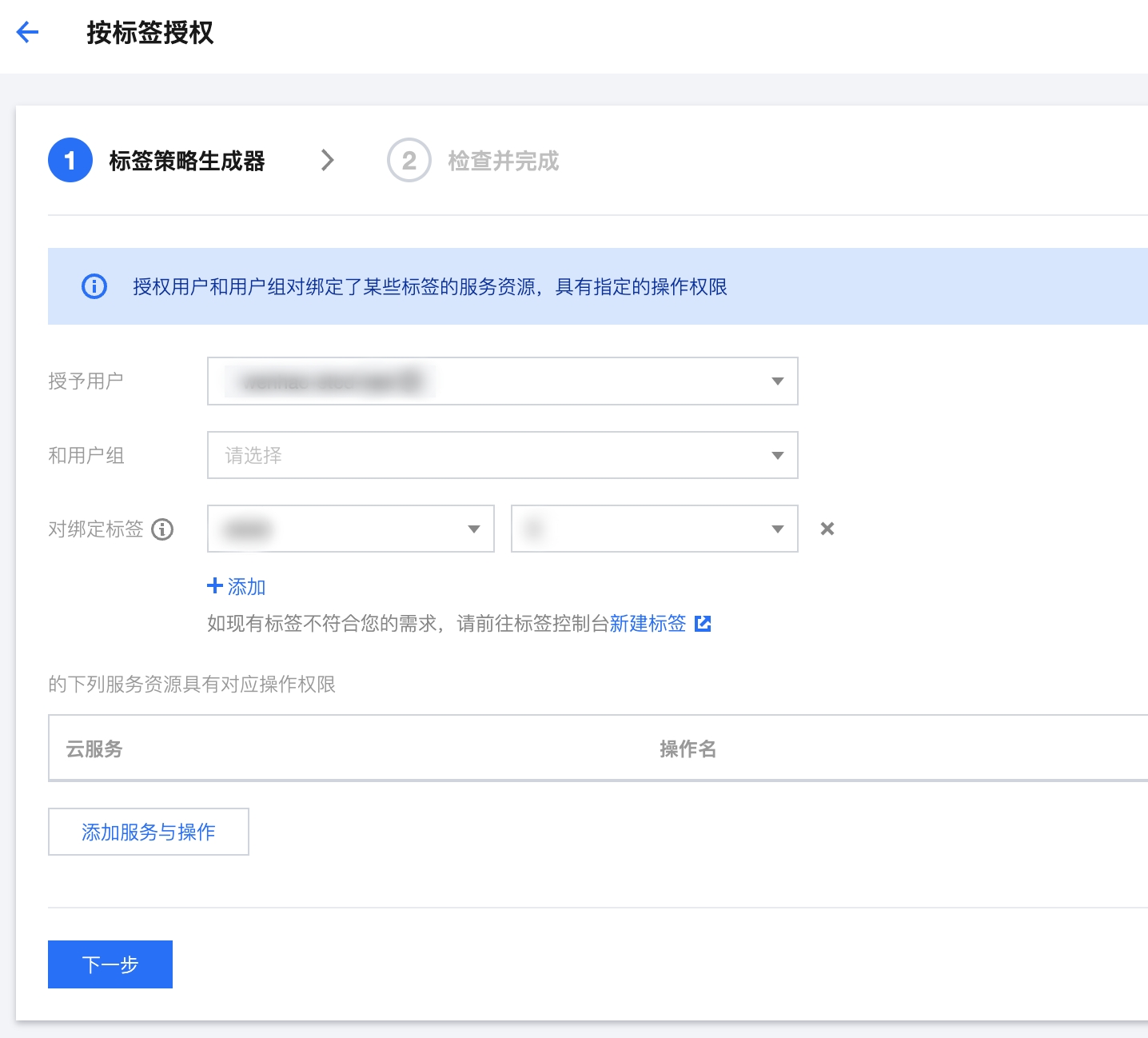Remove the tag row with the X icon
The height and width of the screenshot is (1038, 1148).
[827, 529]
